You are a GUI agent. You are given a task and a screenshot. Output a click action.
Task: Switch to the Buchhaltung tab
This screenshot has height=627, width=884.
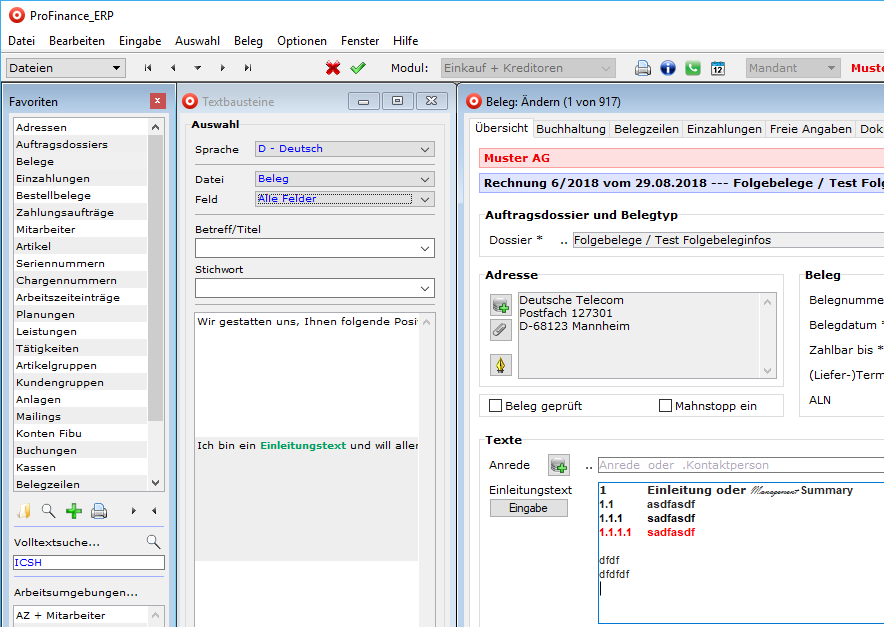571,129
